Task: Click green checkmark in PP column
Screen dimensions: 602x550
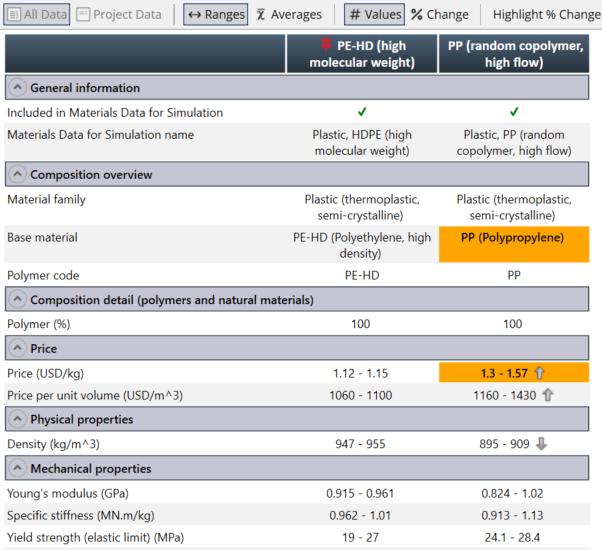Action: coord(513,113)
